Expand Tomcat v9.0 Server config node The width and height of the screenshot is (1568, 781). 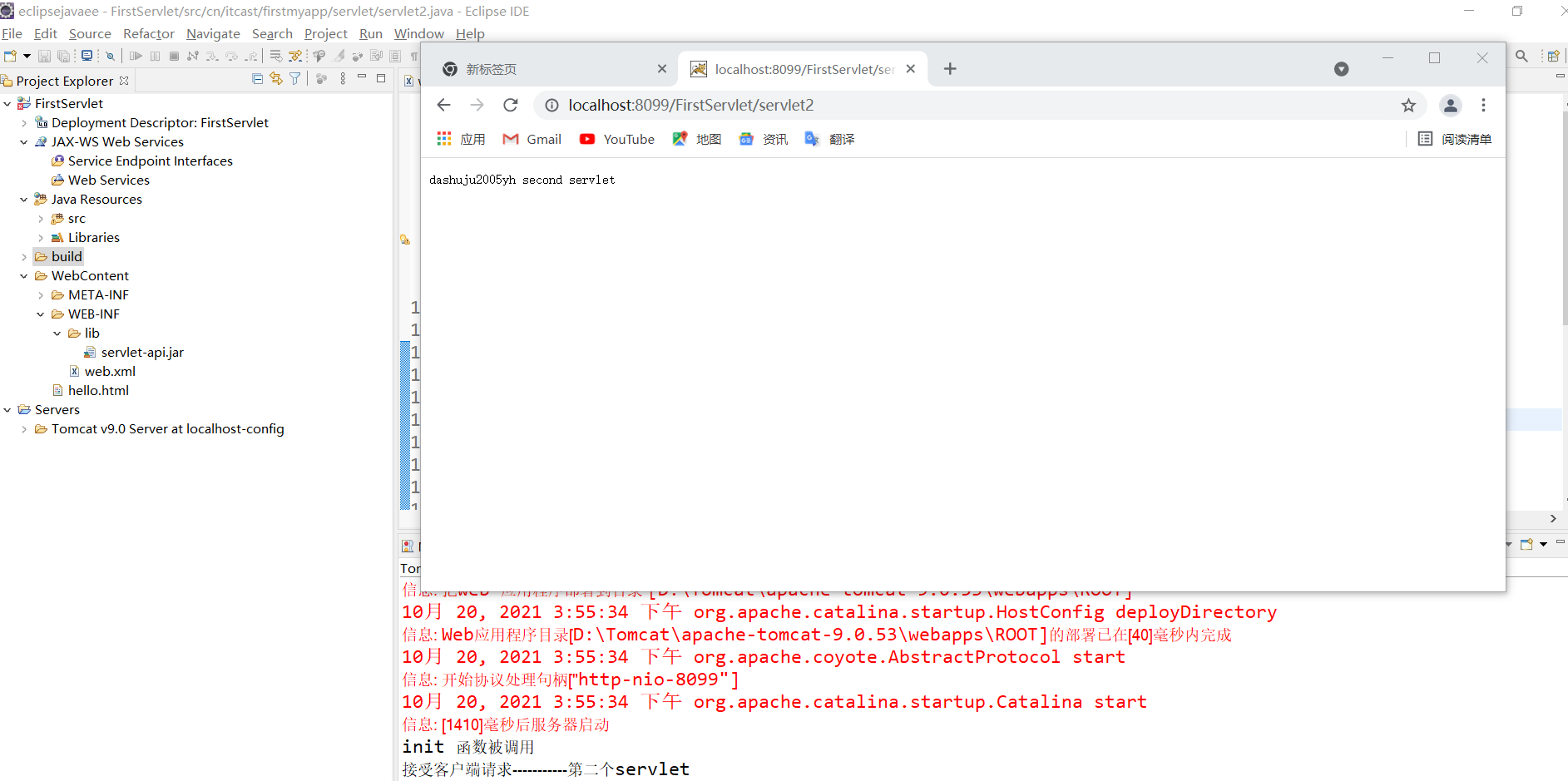coord(24,429)
